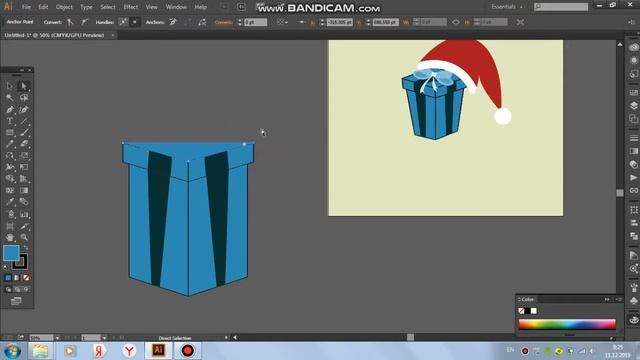The width and height of the screenshot is (640, 360).
Task: Open the Effect menu
Action: coord(131,7)
